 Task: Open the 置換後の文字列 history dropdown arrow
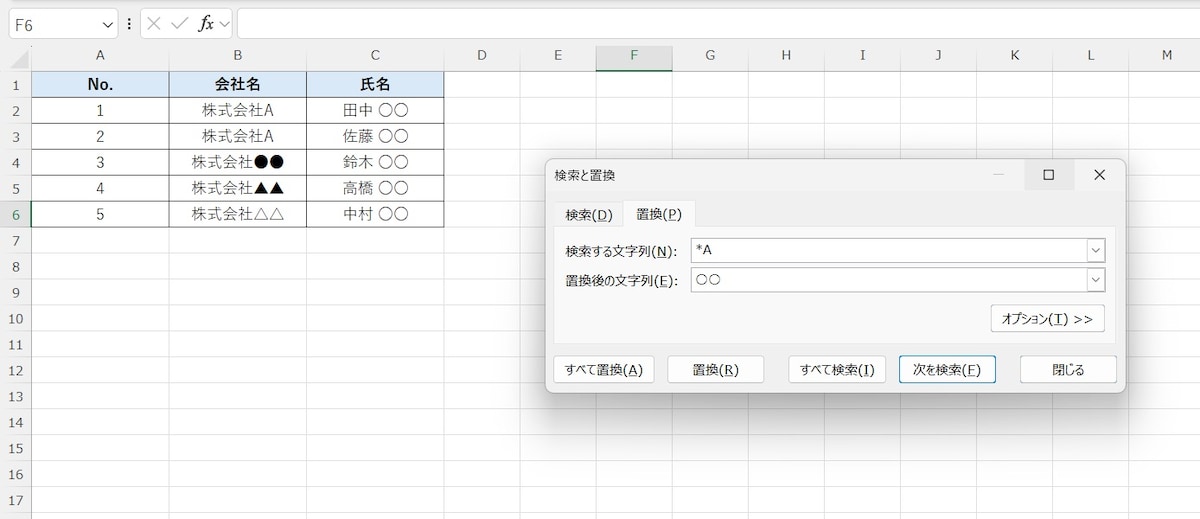coord(1096,280)
